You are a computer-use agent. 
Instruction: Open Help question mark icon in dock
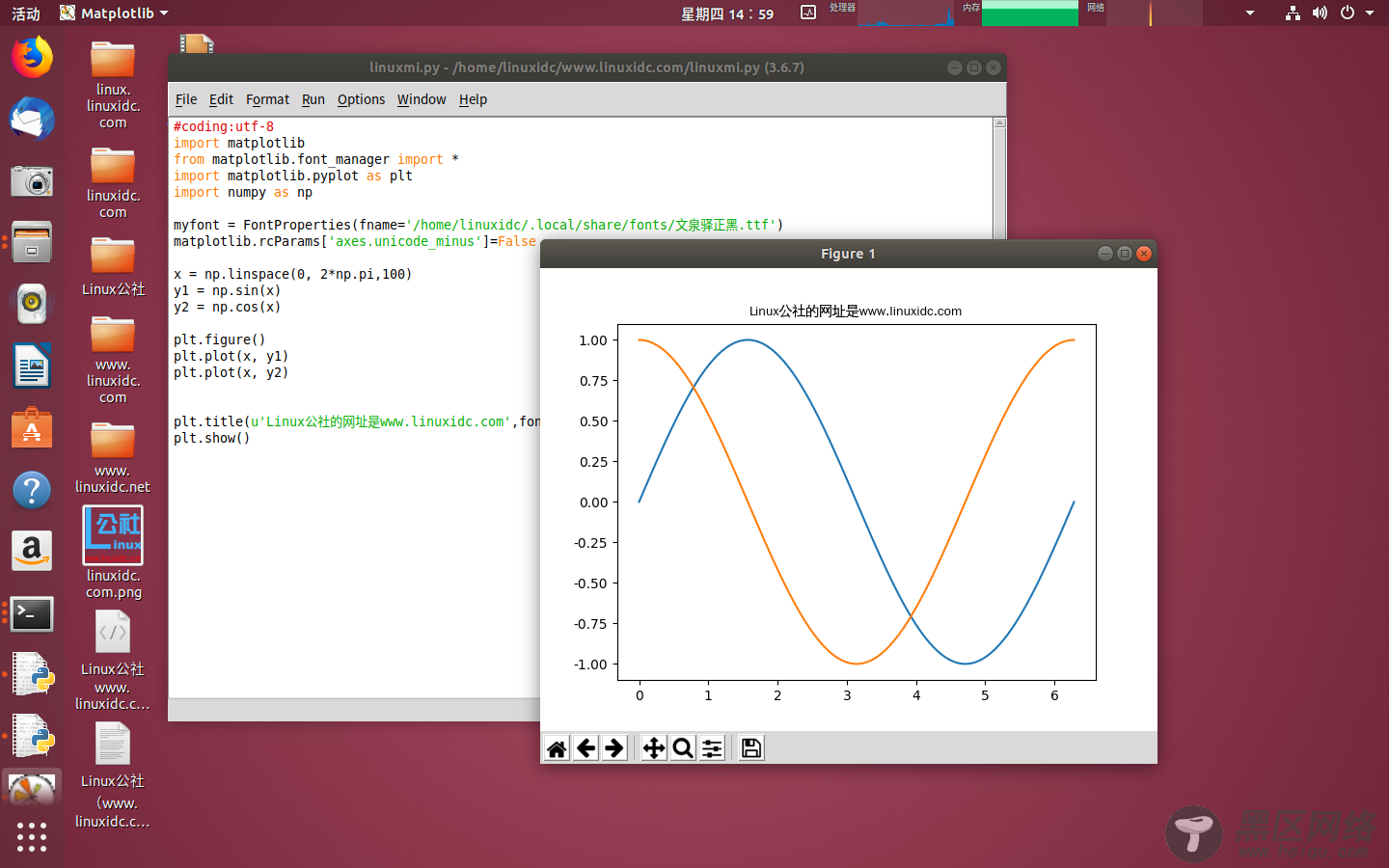(x=32, y=490)
